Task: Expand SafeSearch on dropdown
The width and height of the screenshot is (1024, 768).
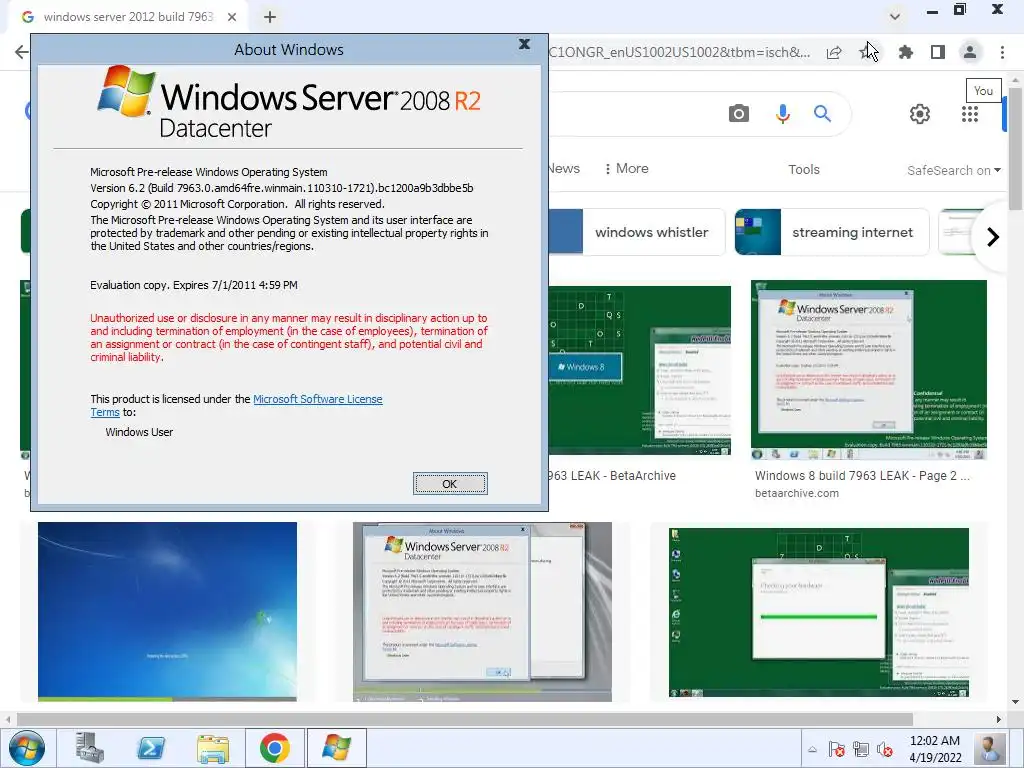Action: pyautogui.click(x=953, y=170)
